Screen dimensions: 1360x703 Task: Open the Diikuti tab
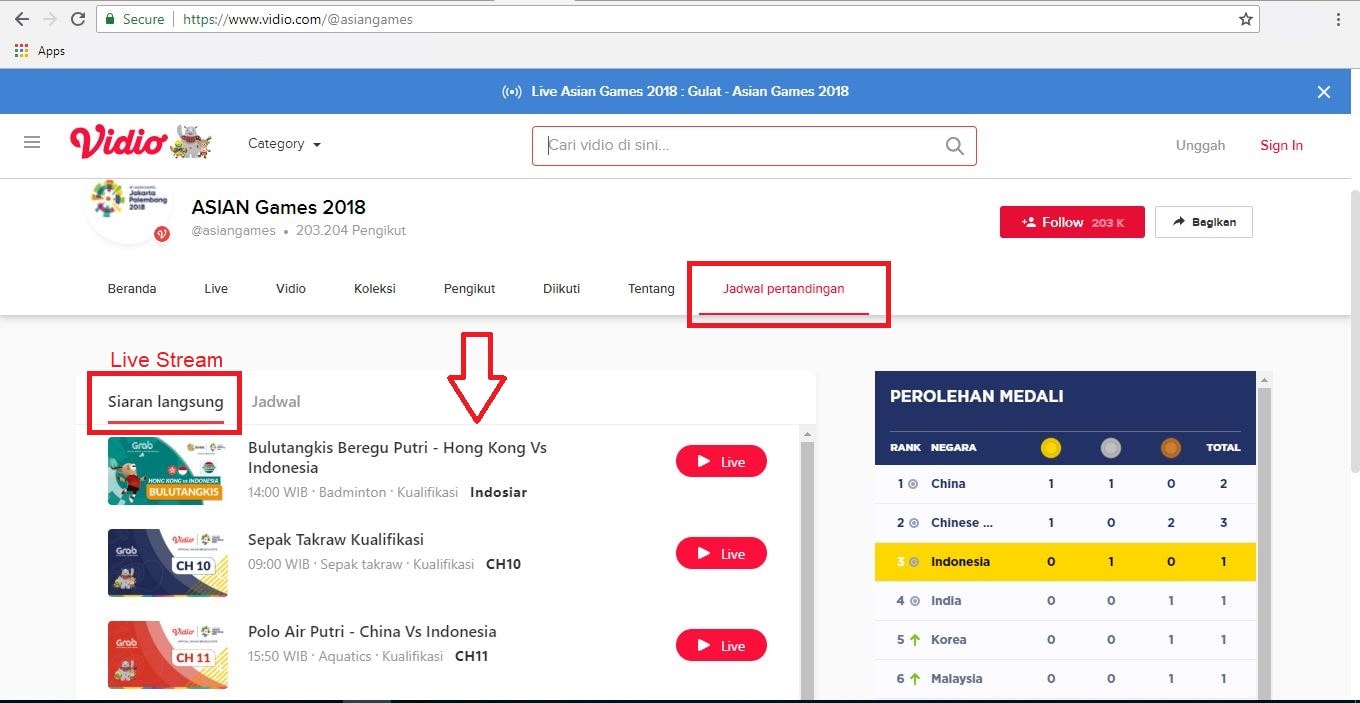[x=562, y=289]
